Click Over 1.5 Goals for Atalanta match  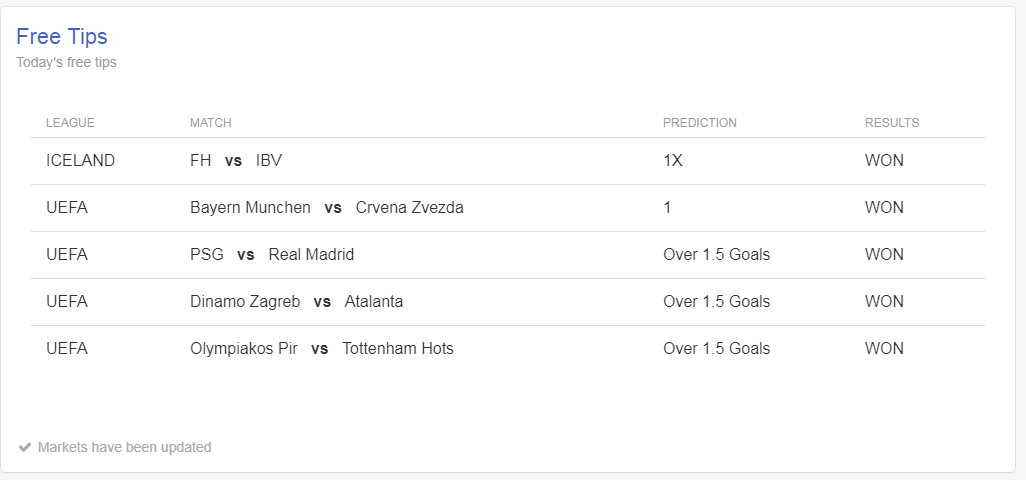[716, 302]
